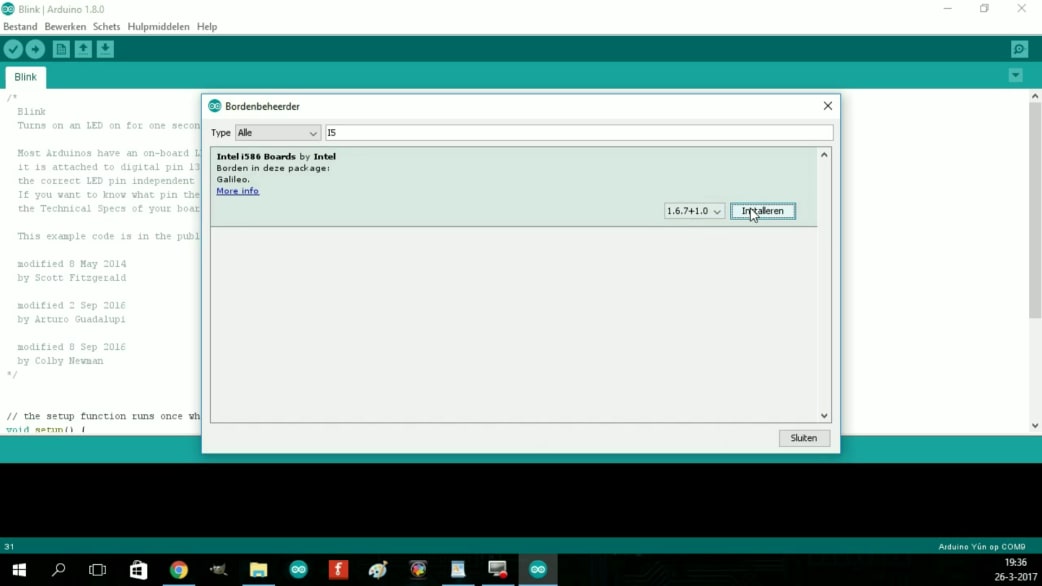Open the Hulpmiddelen menu
This screenshot has height=586, width=1042.
(158, 27)
